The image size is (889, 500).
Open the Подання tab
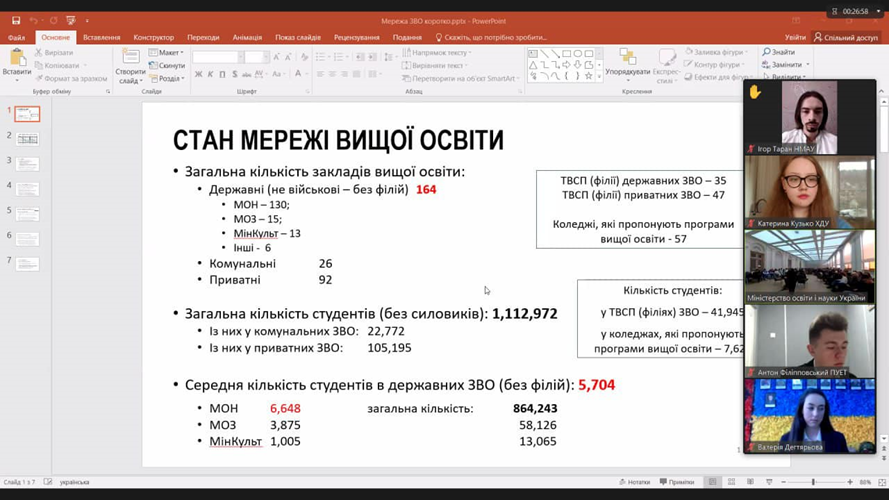tap(407, 37)
